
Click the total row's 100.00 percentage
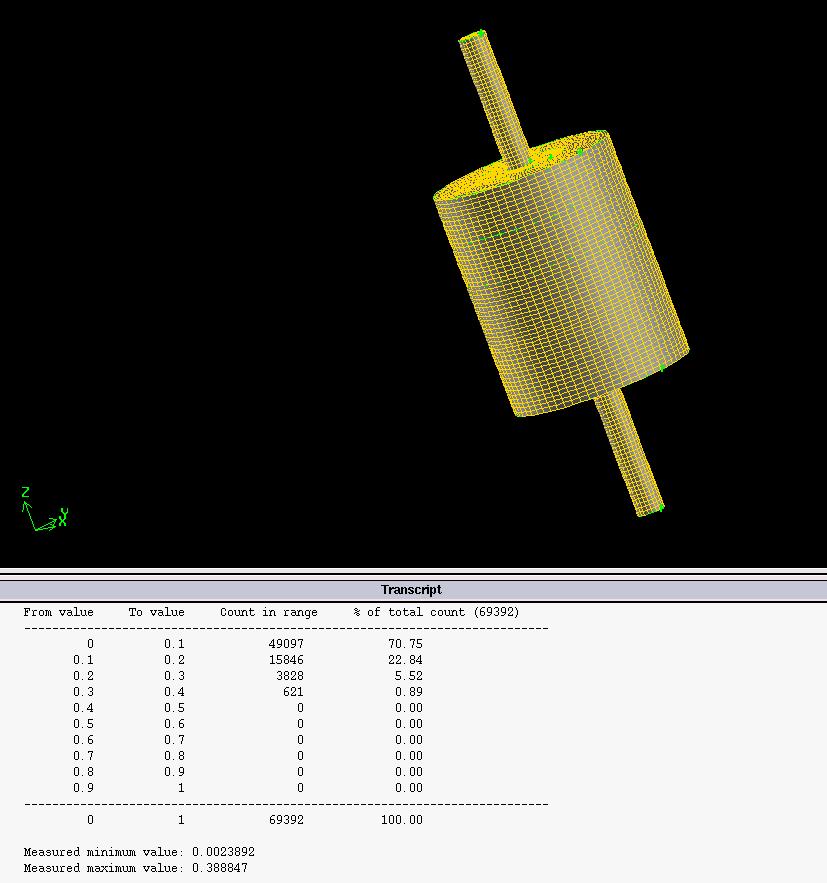tap(404, 820)
